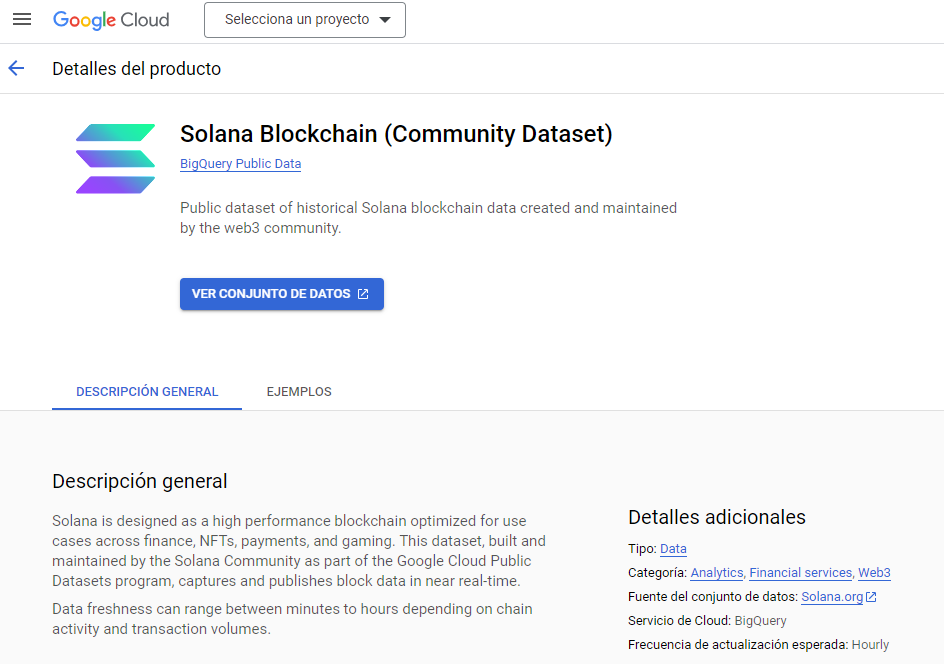Switch to the Ejemplos tab
Image resolution: width=944 pixels, height=664 pixels.
click(299, 391)
